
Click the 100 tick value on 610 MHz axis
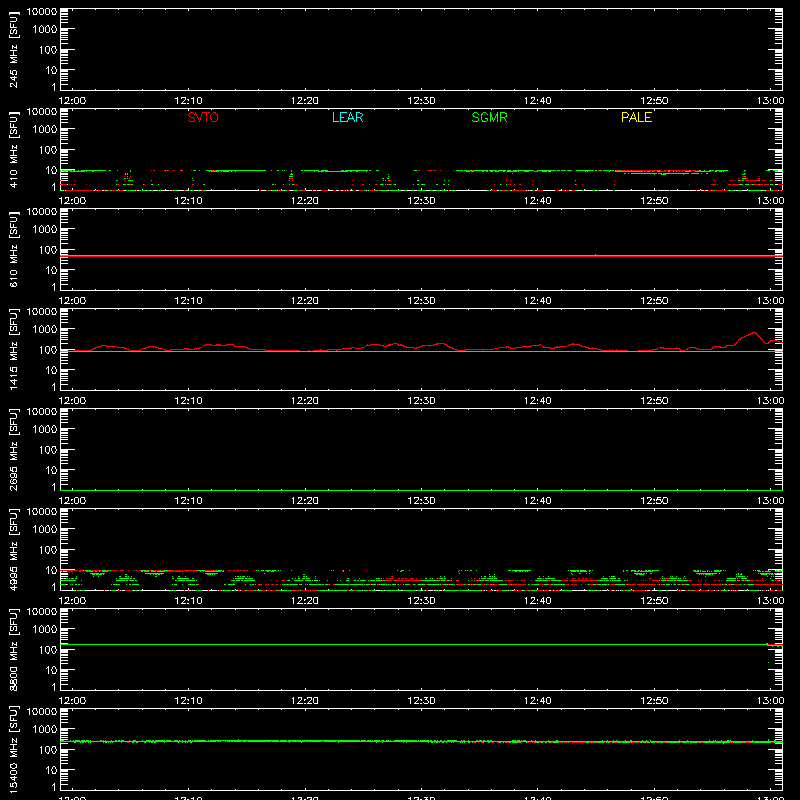point(48,250)
